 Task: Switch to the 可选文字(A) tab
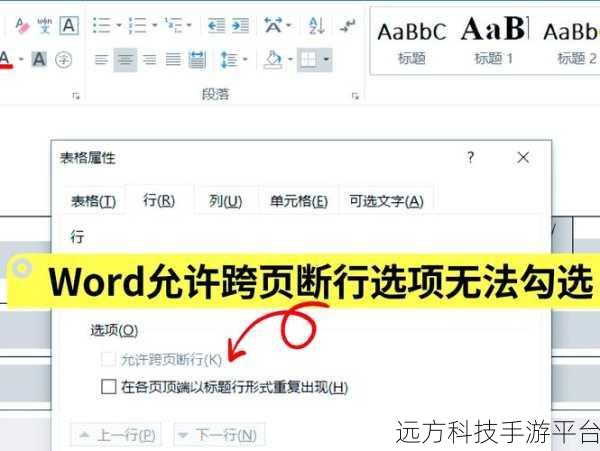[x=386, y=201]
